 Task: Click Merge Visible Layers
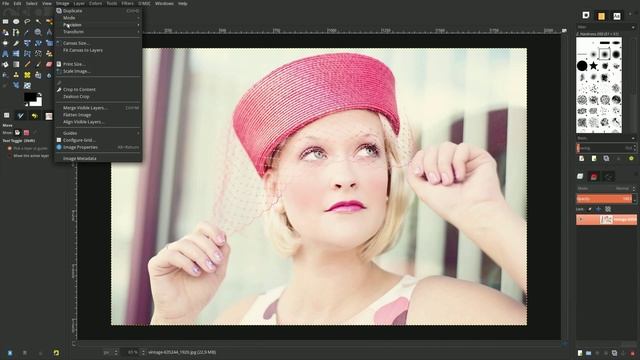pyautogui.click(x=99, y=108)
